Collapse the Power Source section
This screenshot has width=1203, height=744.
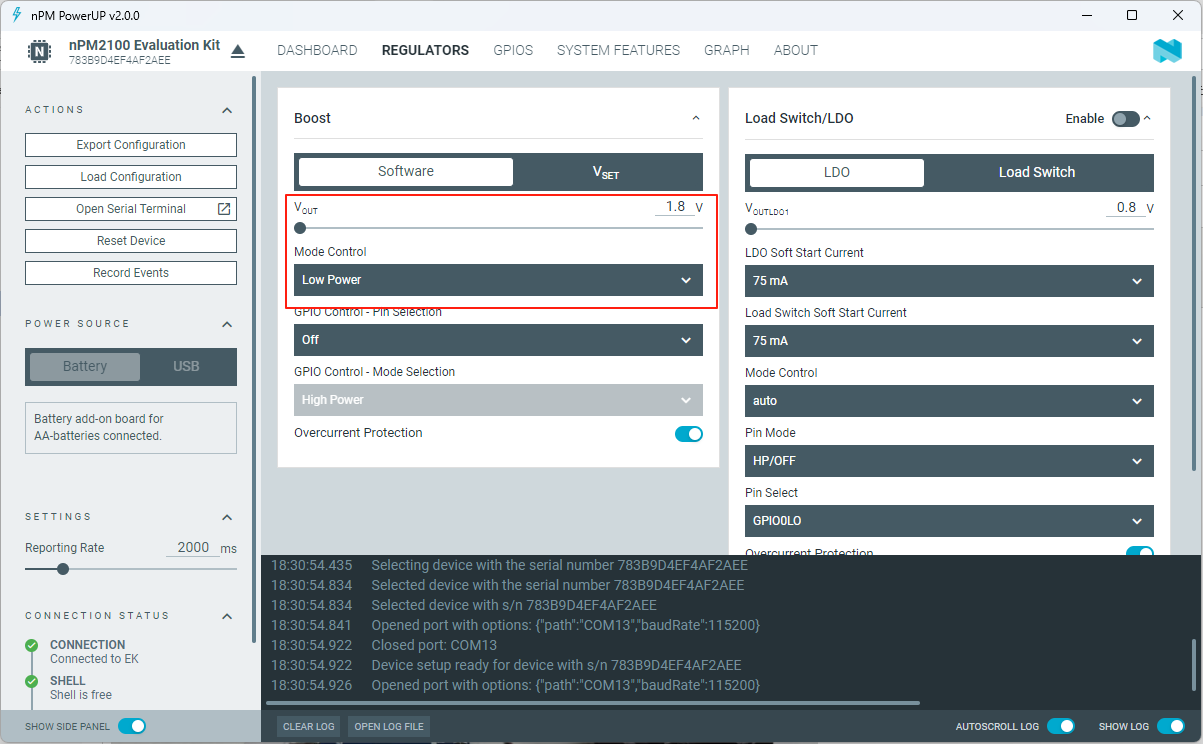click(x=227, y=324)
